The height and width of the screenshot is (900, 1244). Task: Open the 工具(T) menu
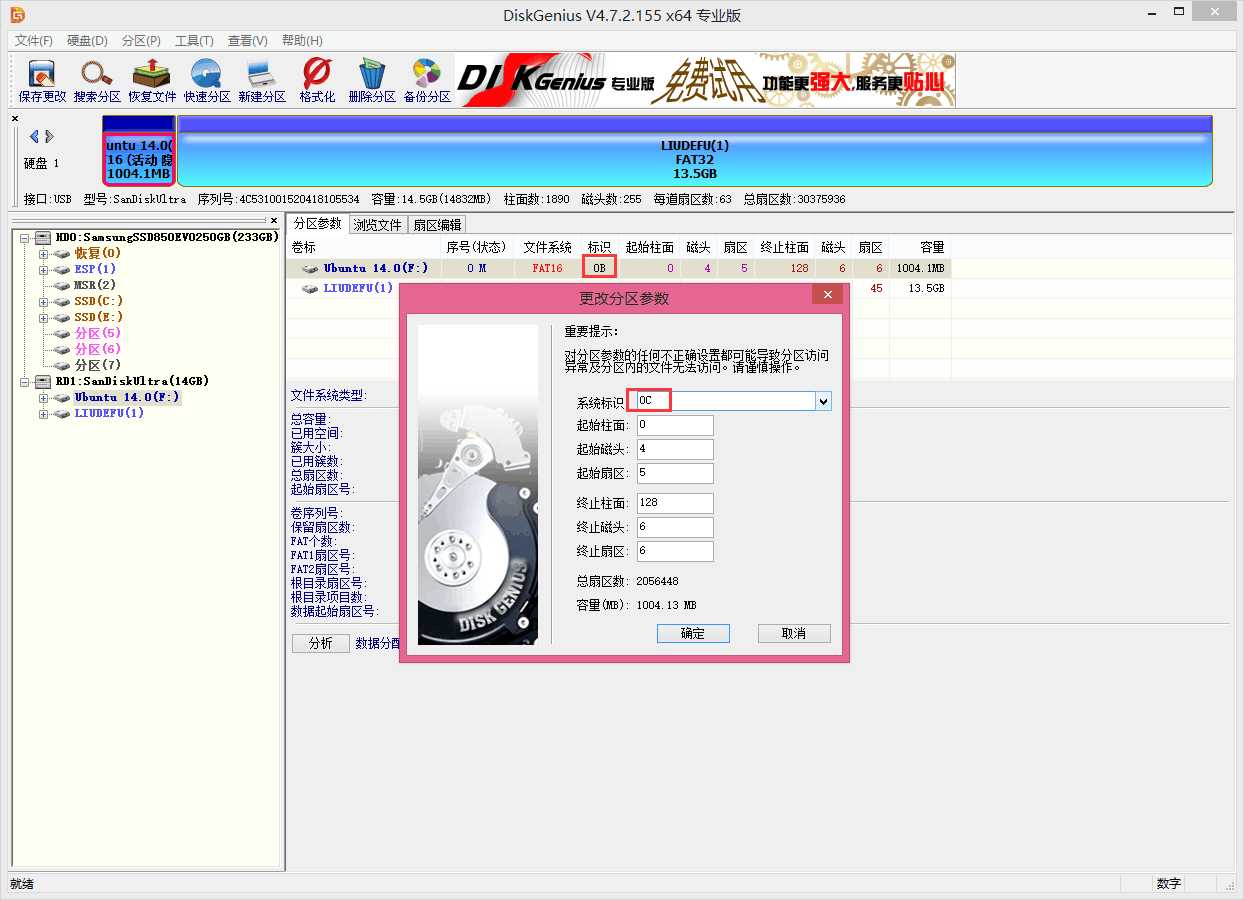click(194, 41)
